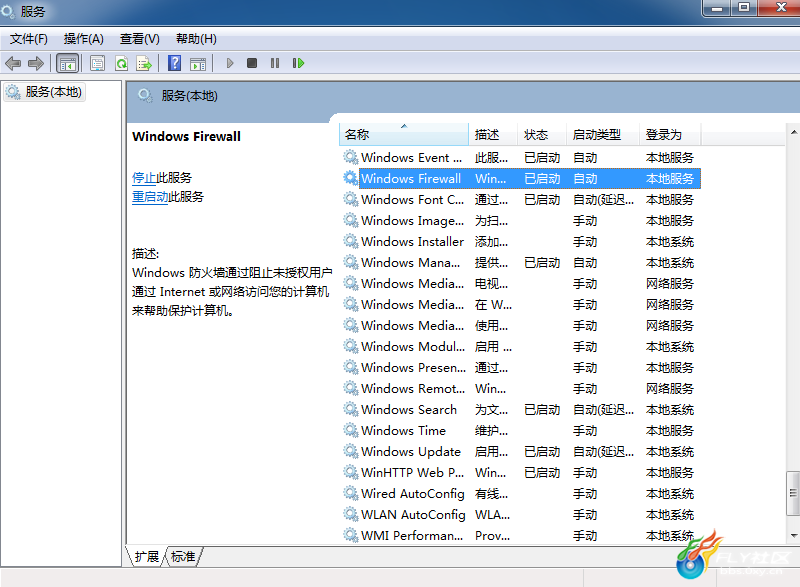Click the Pause service icon

point(275,63)
